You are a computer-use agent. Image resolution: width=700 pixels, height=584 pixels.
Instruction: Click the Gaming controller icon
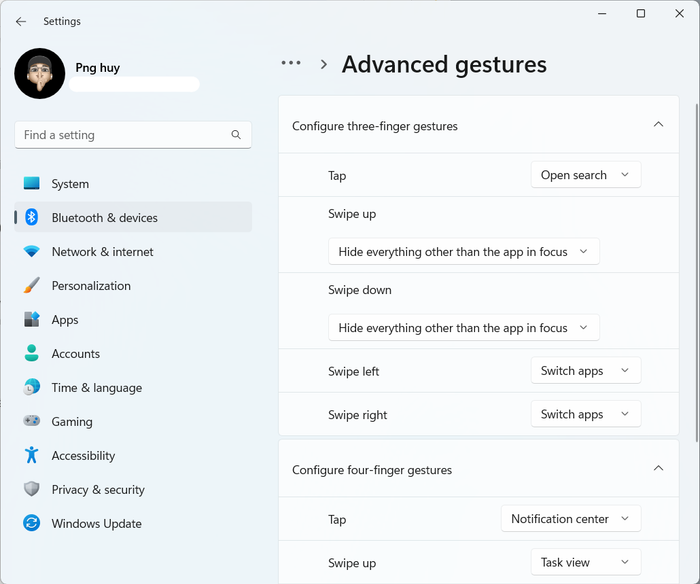point(31,421)
